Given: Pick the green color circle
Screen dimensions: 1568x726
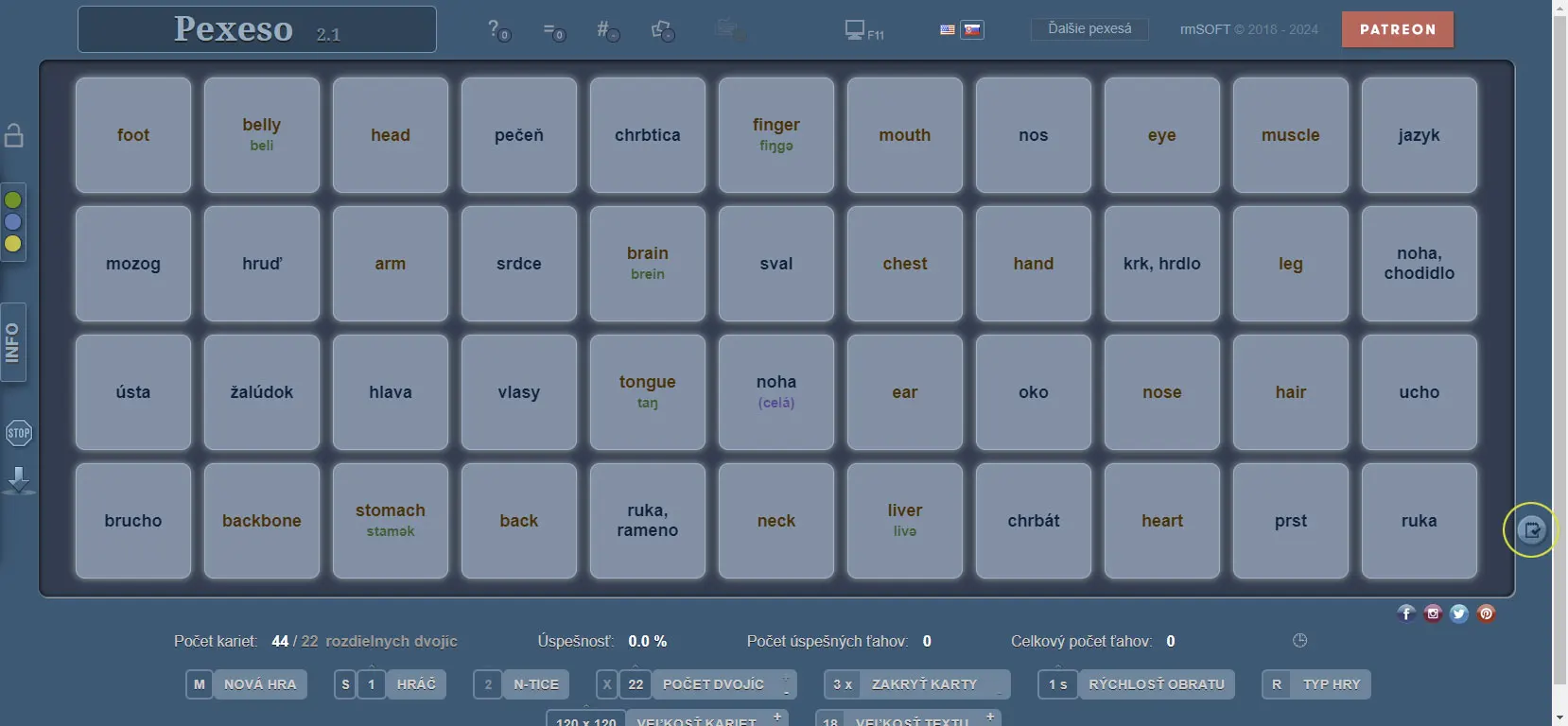Looking at the screenshot, I should tap(13, 200).
